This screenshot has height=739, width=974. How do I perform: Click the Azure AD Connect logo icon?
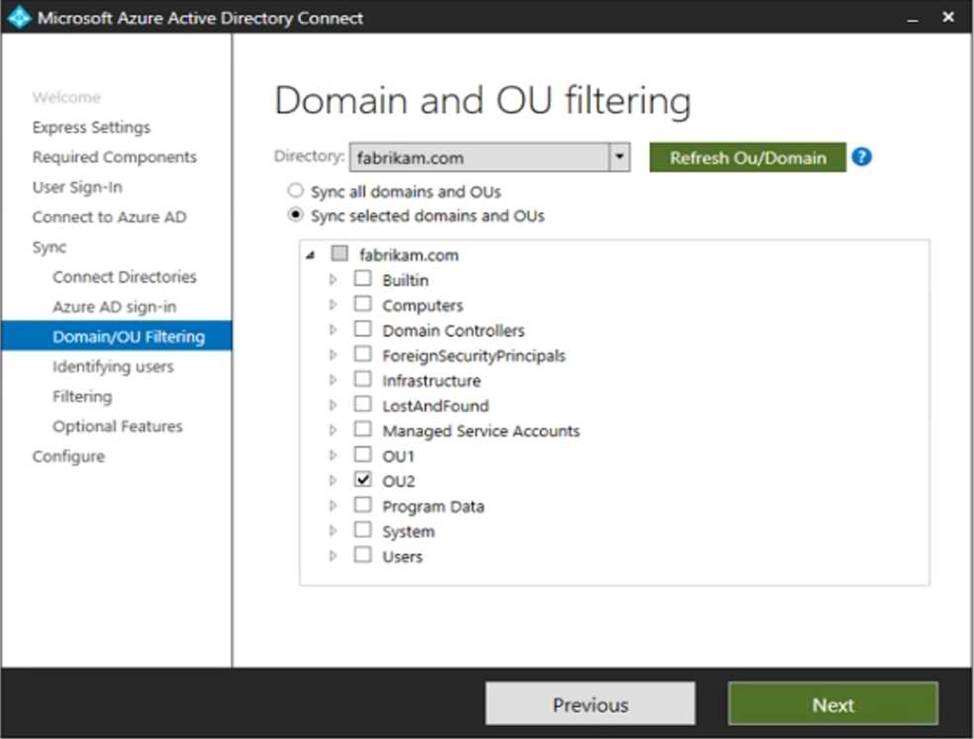(x=19, y=17)
